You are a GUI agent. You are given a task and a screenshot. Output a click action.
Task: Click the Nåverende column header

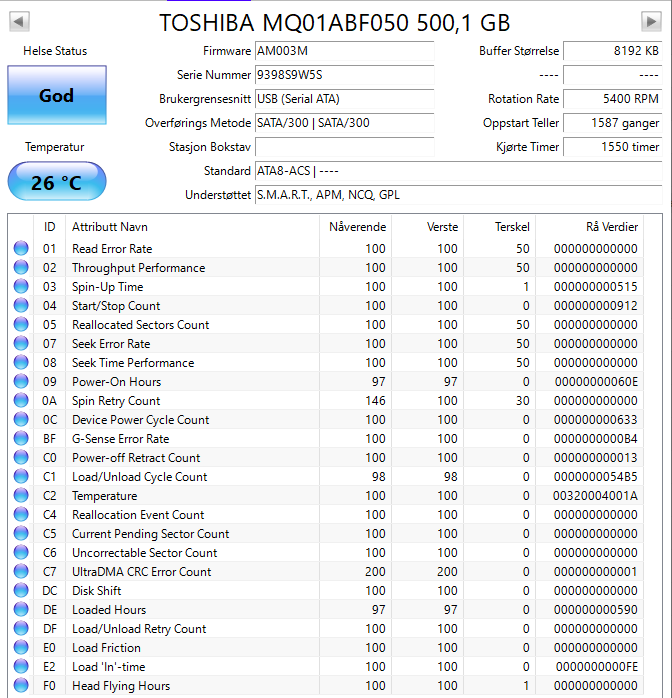357,227
